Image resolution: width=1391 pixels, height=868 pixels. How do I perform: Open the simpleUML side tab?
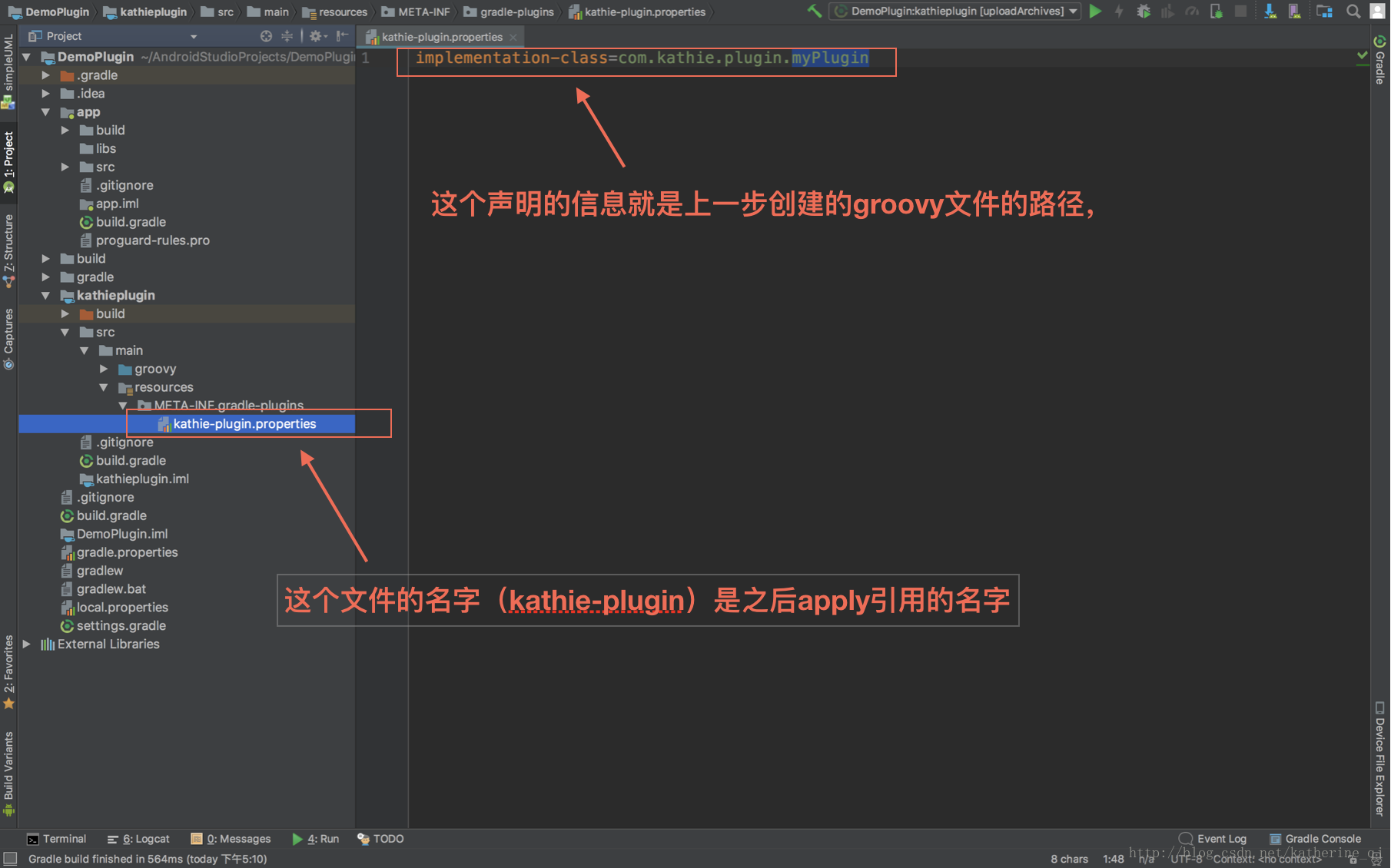pos(9,71)
